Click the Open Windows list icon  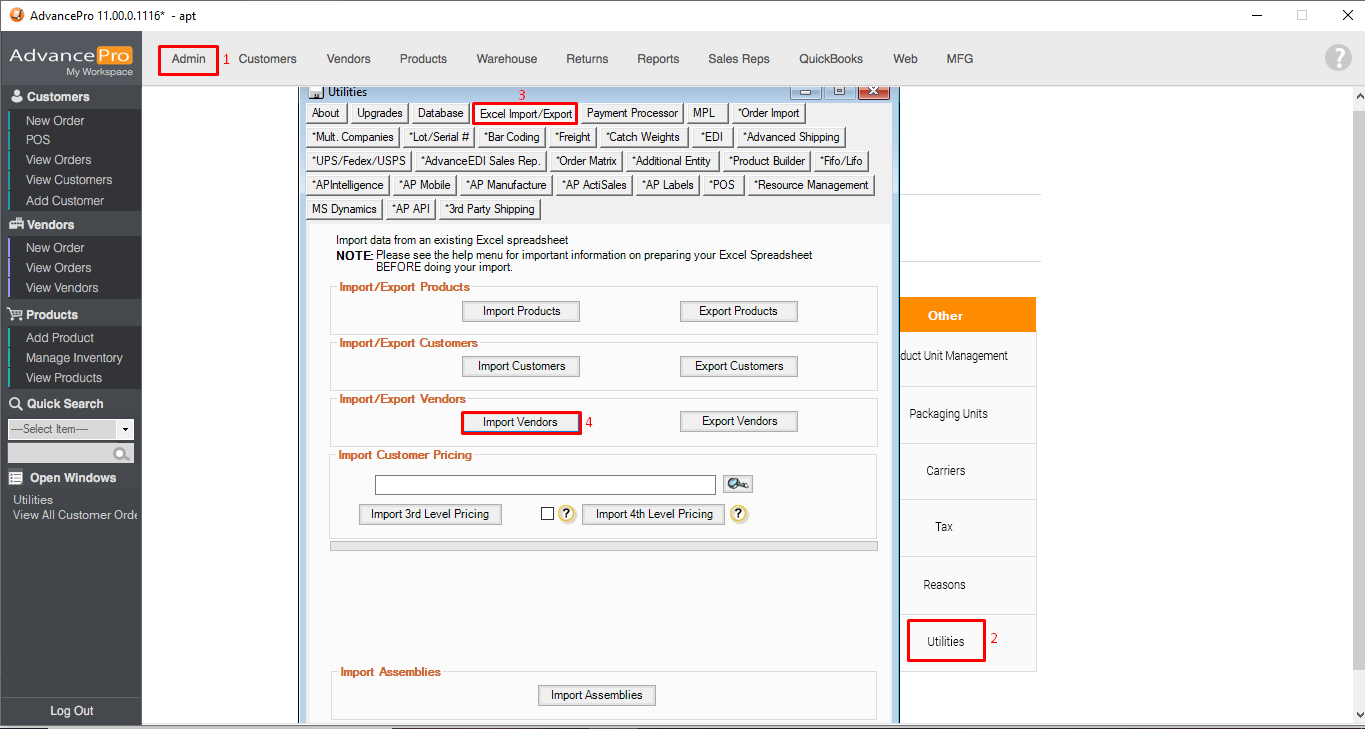pos(16,478)
